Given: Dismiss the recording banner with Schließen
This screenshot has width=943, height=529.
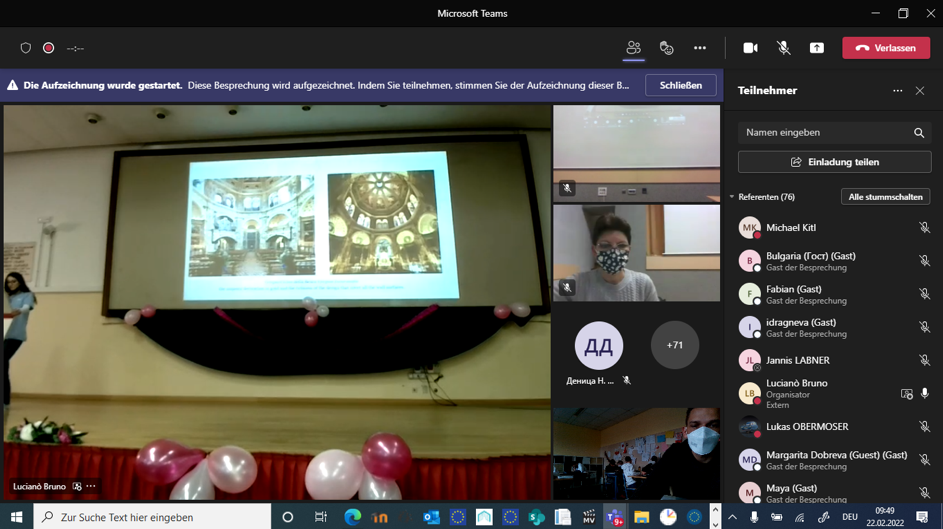Looking at the screenshot, I should click(680, 86).
